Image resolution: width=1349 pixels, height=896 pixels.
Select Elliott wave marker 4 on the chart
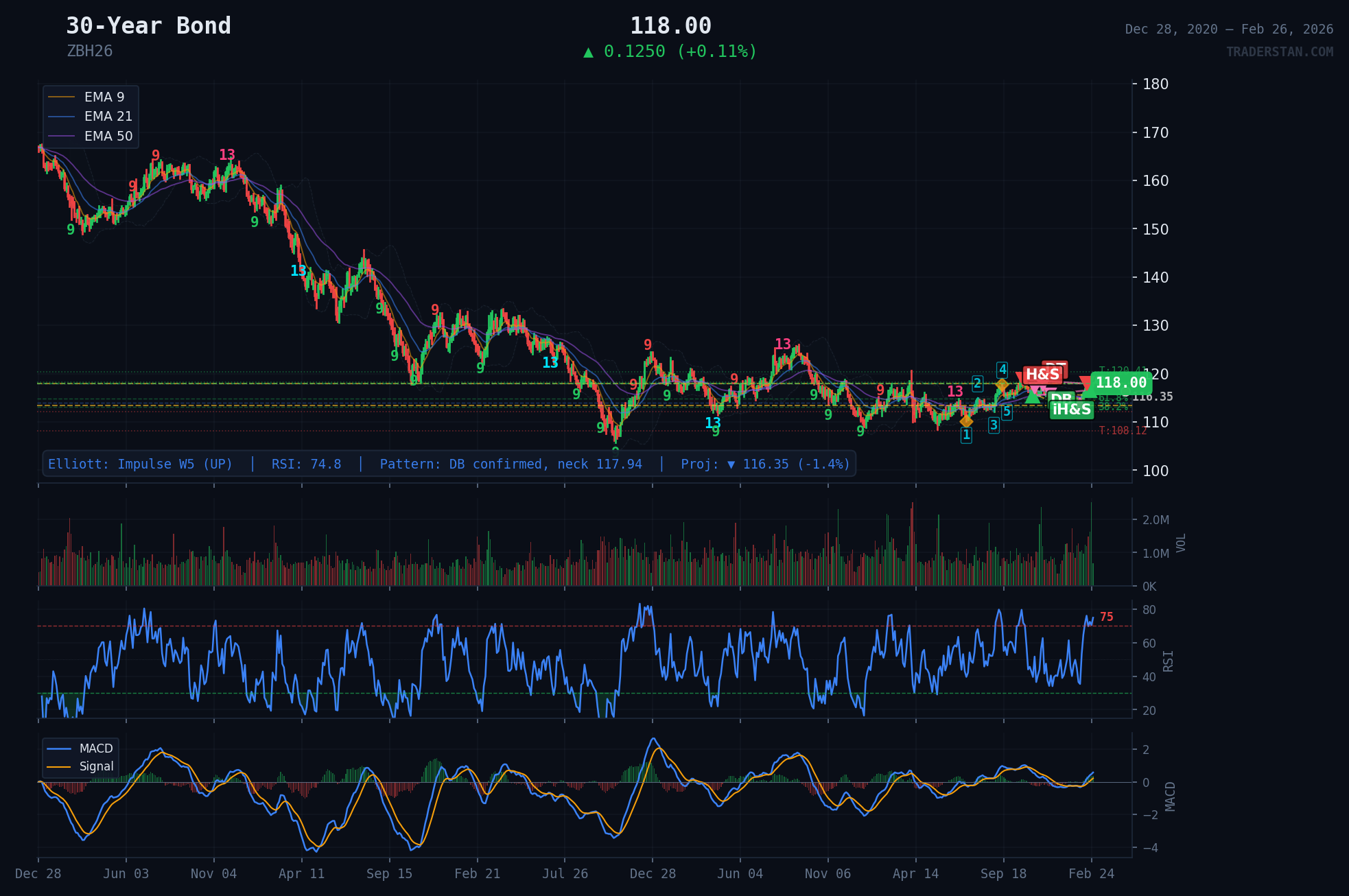tap(1002, 370)
